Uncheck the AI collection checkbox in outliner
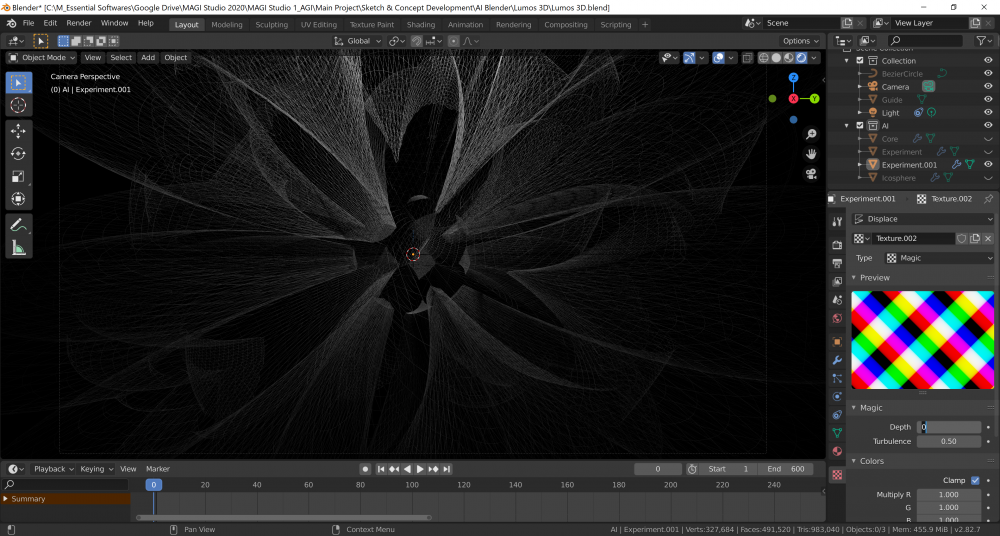1000x536 pixels. coord(859,126)
